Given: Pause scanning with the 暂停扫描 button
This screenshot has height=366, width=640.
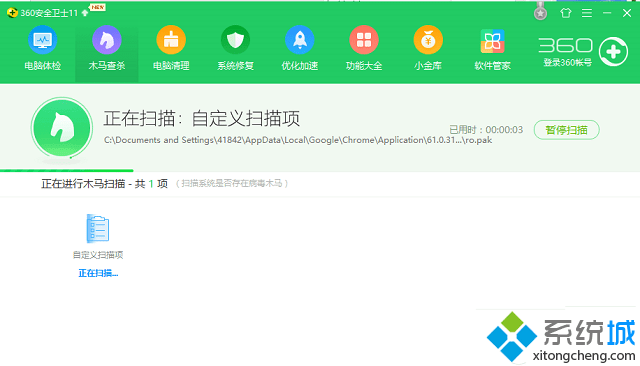Looking at the screenshot, I should click(x=567, y=130).
